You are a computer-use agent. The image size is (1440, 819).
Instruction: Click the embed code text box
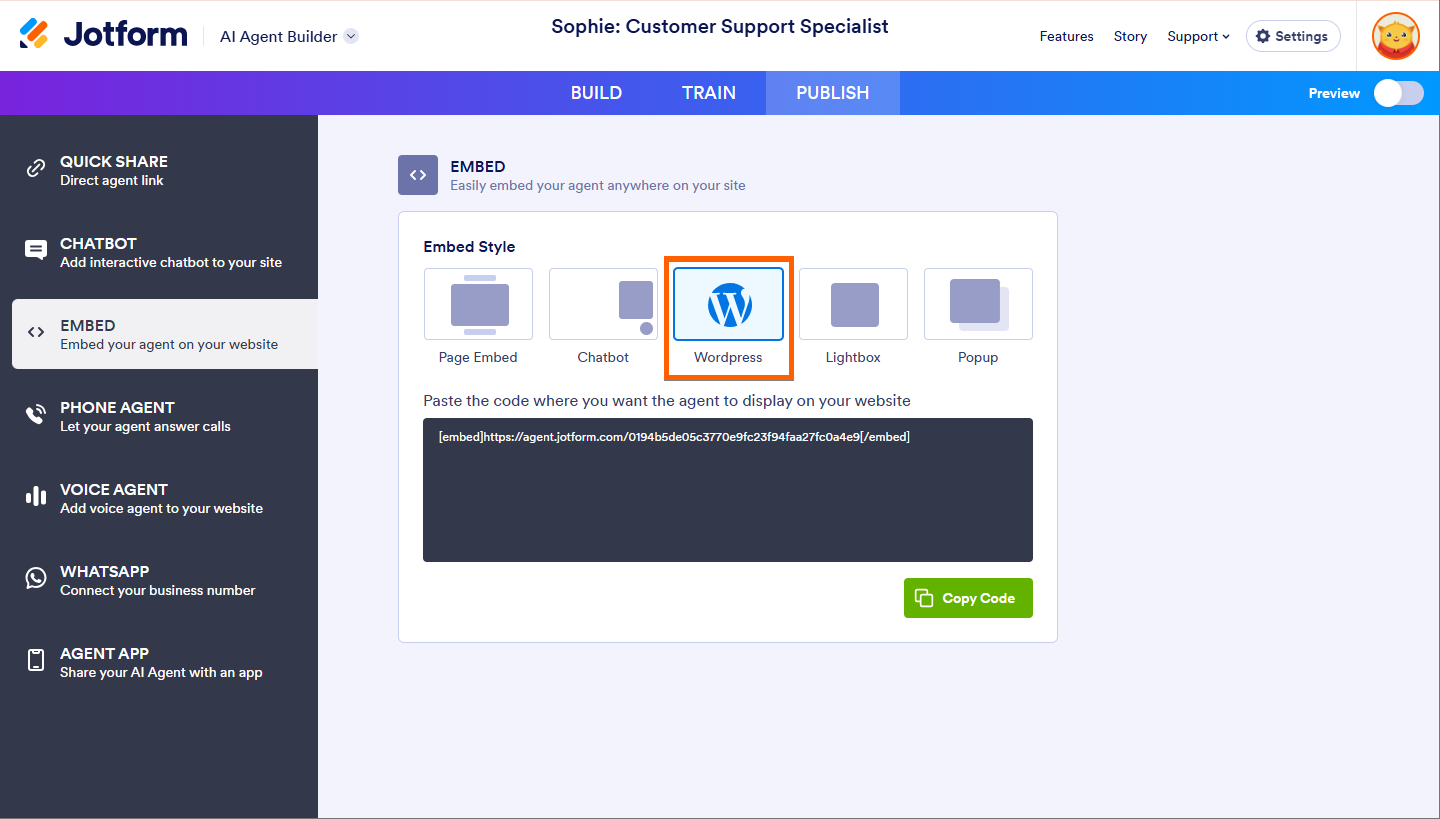click(x=728, y=490)
